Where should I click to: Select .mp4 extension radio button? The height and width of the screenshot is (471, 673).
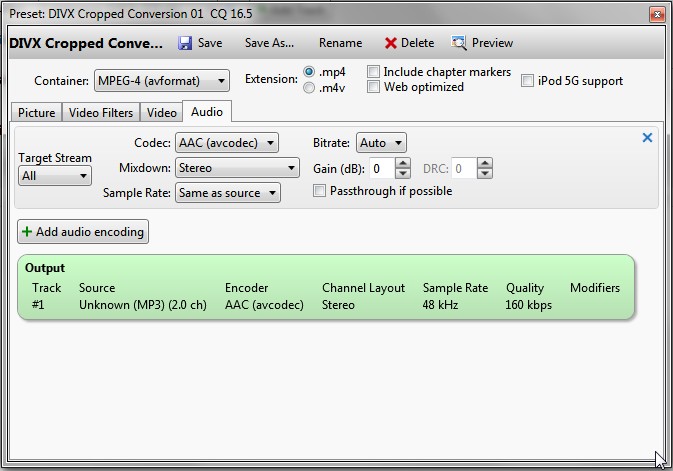[309, 71]
